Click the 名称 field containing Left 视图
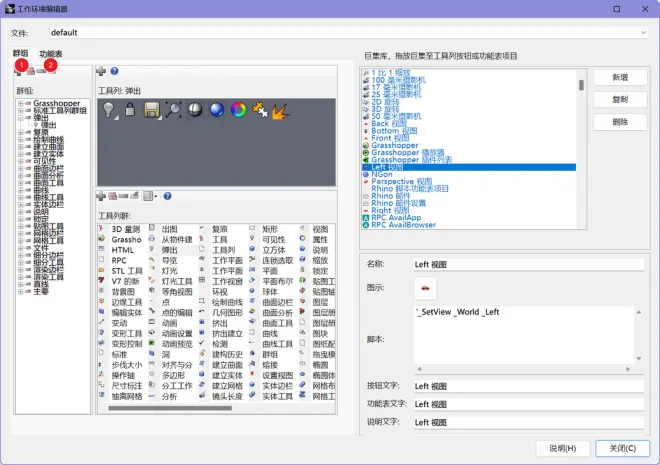This screenshot has width=660, height=465. tap(528, 265)
